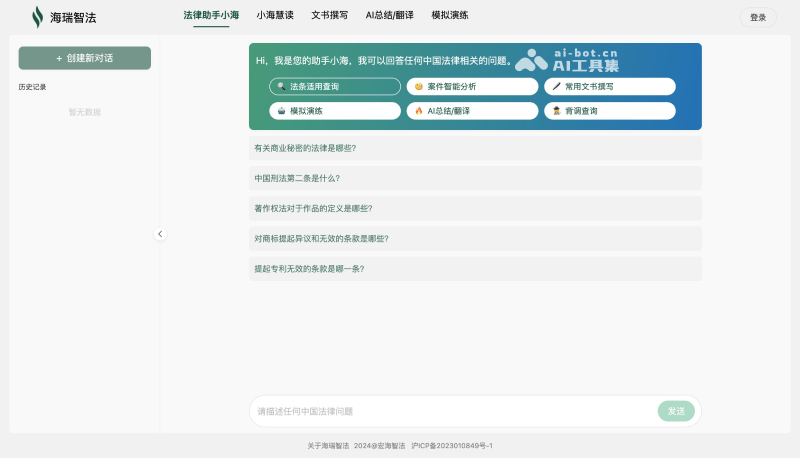Select the 模拟演练 top navigation tab
The height and width of the screenshot is (459, 800).
[449, 16]
